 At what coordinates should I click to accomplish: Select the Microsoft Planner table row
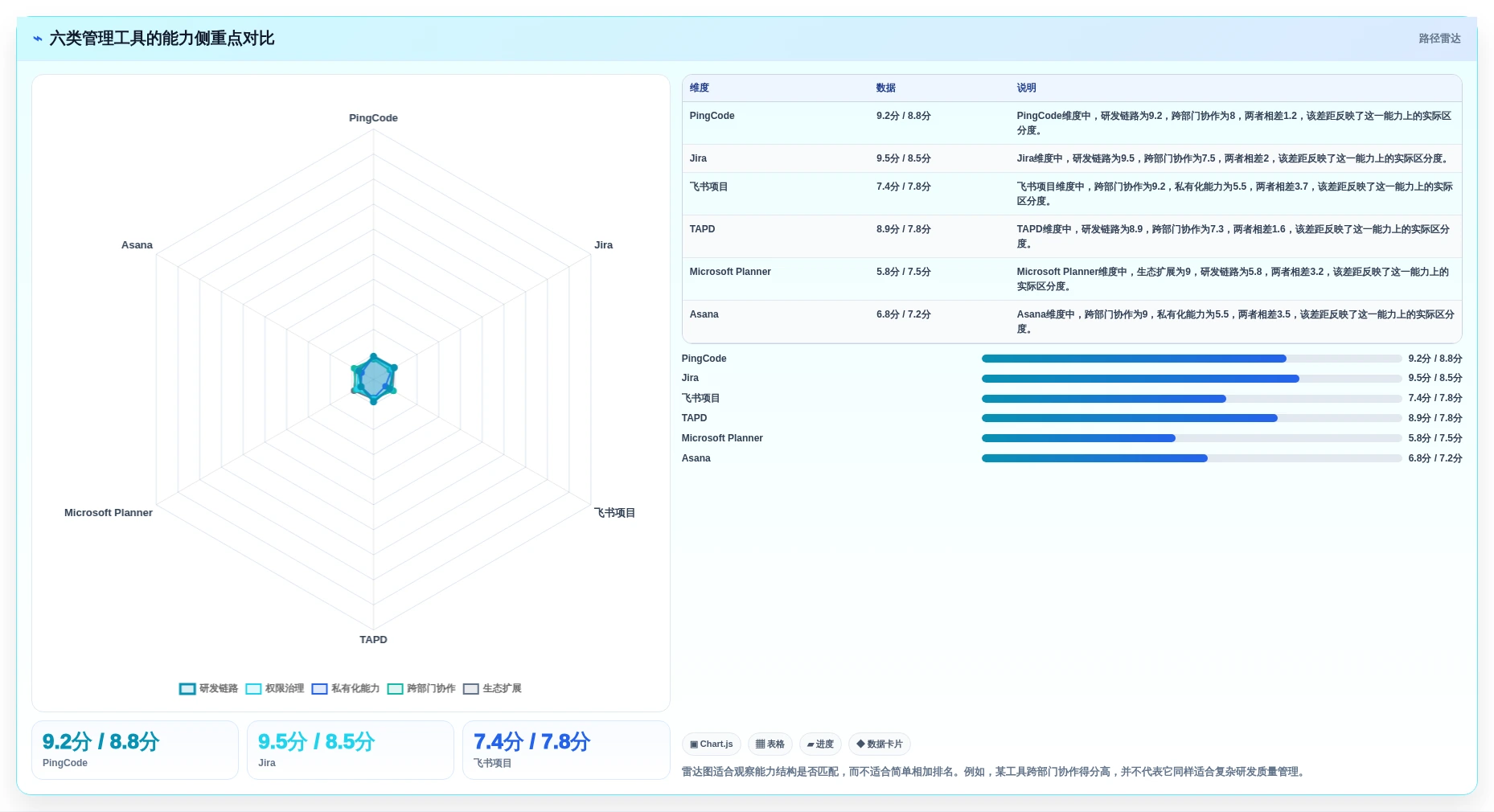[1072, 279]
